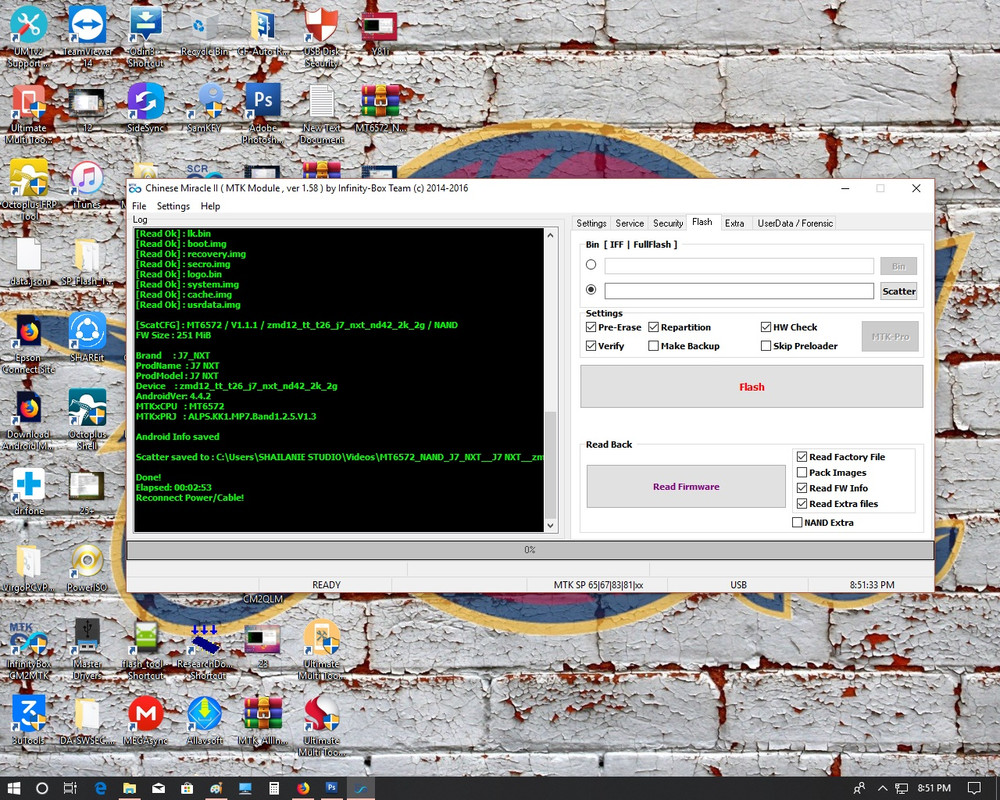
Task: Select New Text Document desktop icon
Action: pos(321,112)
